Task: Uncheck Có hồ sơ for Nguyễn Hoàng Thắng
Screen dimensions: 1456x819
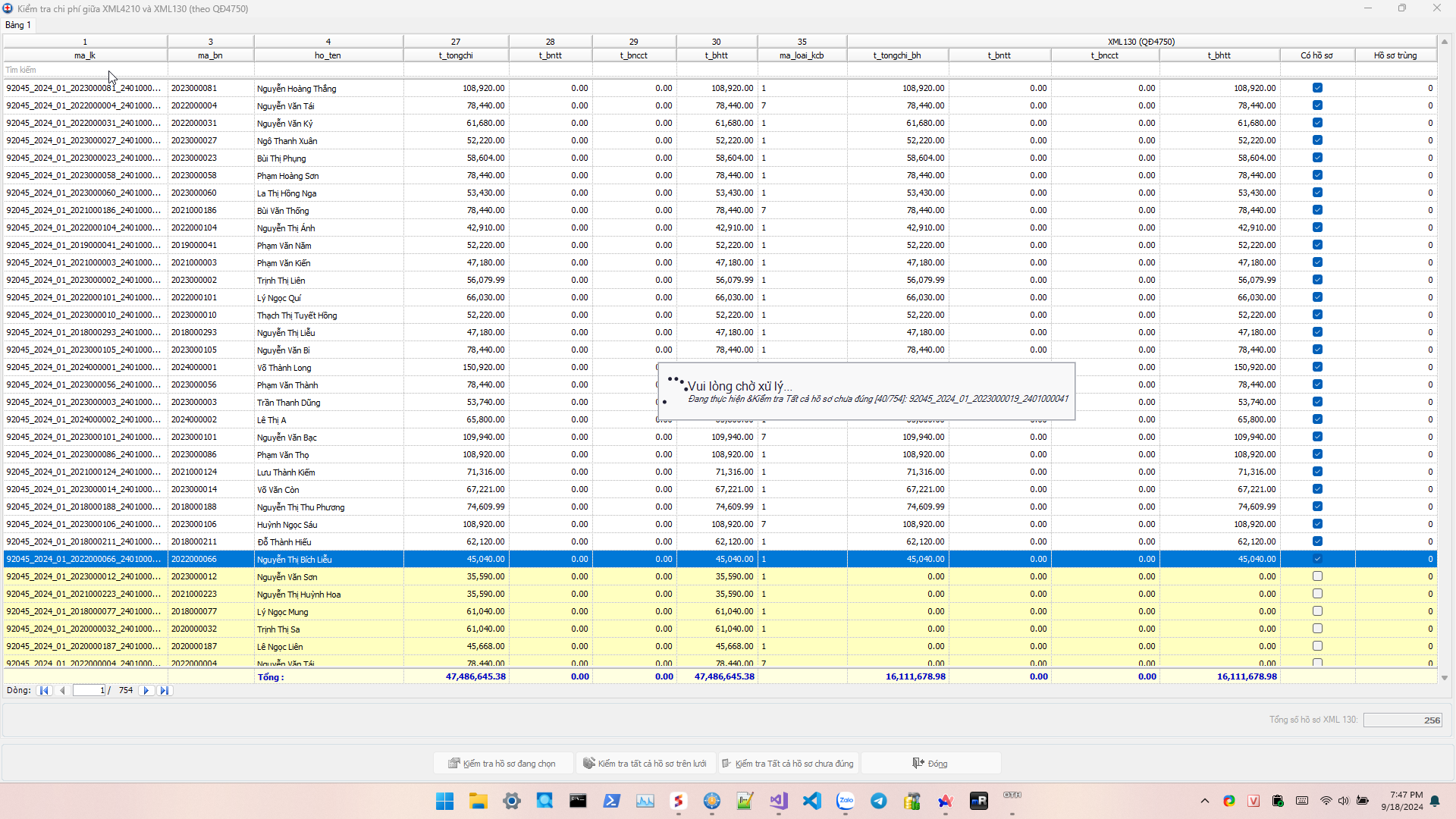Action: pyautogui.click(x=1317, y=88)
